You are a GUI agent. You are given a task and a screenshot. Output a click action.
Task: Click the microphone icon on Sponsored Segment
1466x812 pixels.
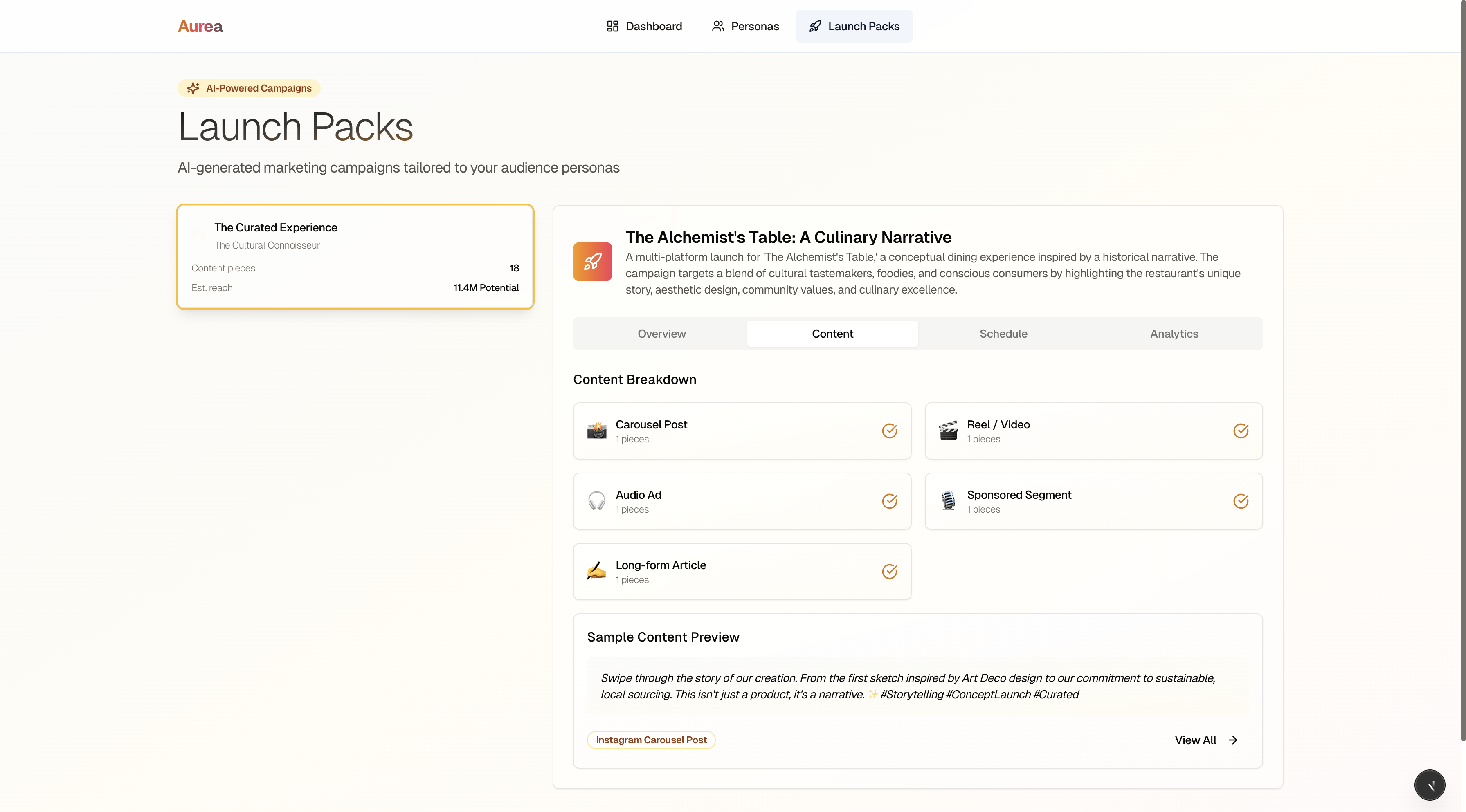[948, 501]
